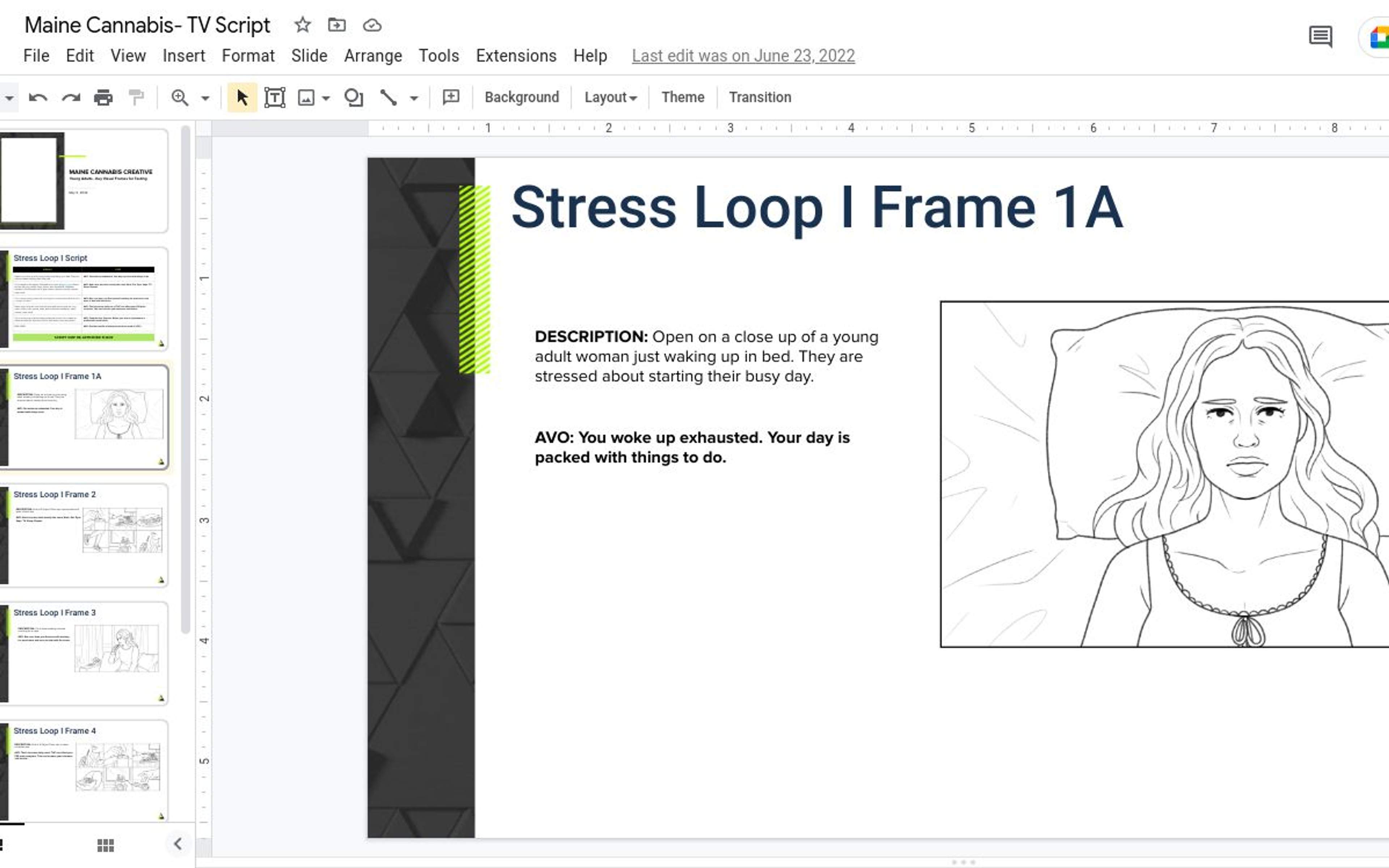Select the Stress Loop I Frame 2 thumbnail
Image resolution: width=1389 pixels, height=868 pixels.
click(x=84, y=536)
